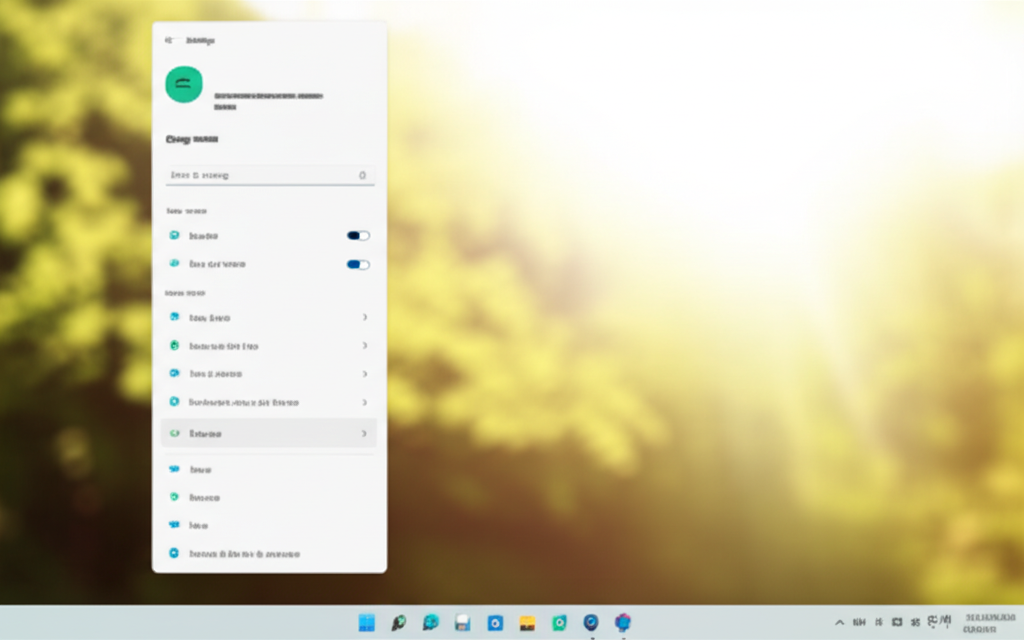This screenshot has height=640, width=1024.
Task: Click into the panel's search input field
Action: [260, 175]
